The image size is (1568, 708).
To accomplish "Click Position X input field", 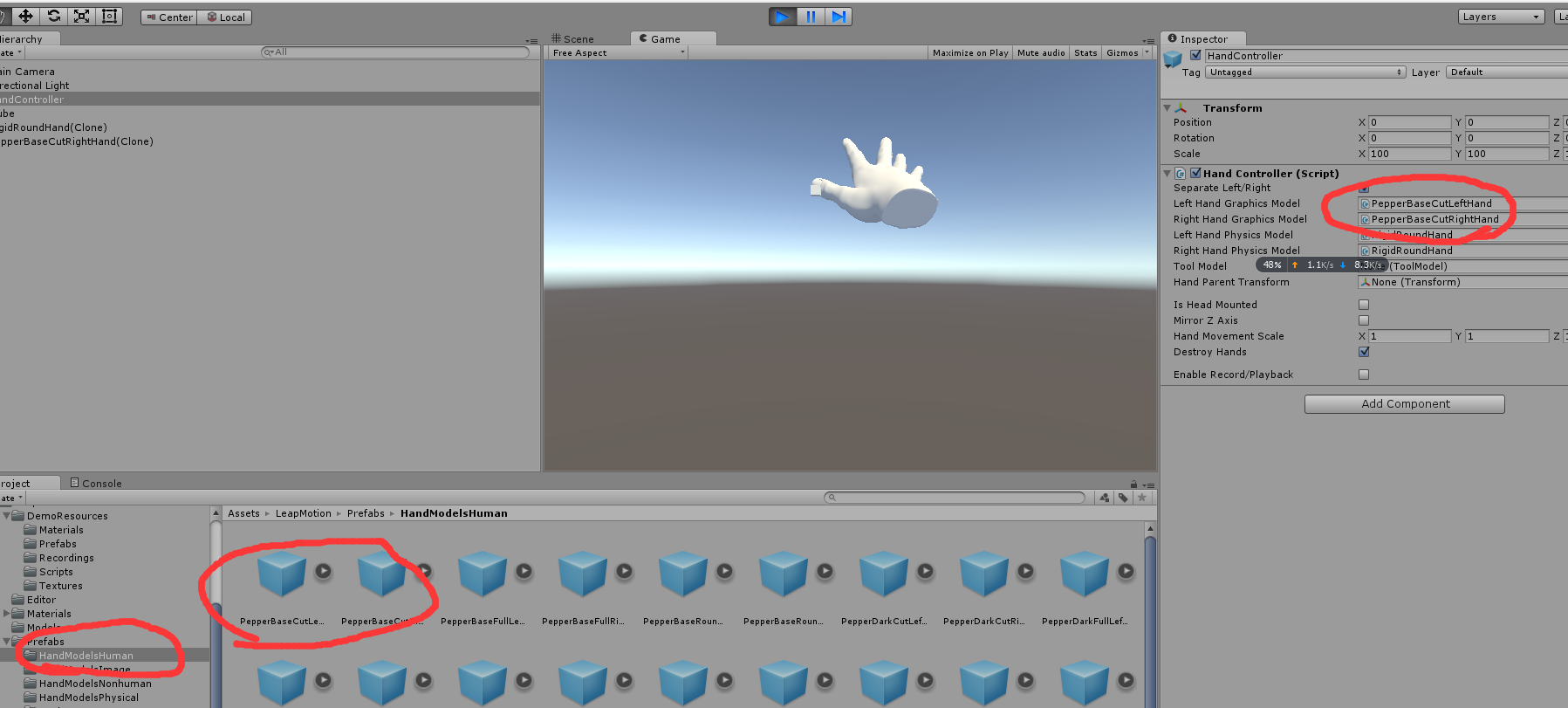I will [x=1409, y=122].
